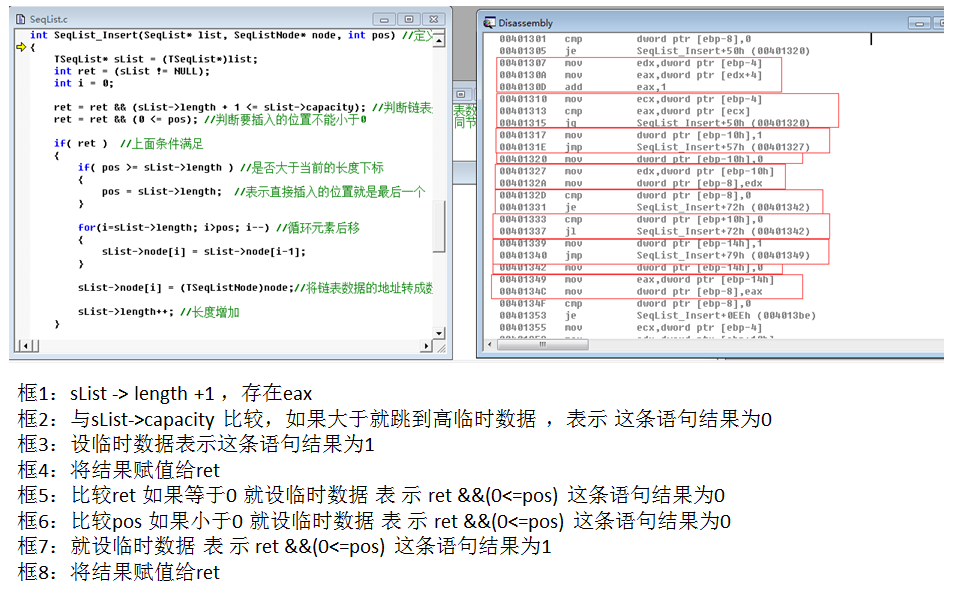The image size is (970, 599).
Task: Click the SeqList_Insert function declaration line
Action: (231, 35)
